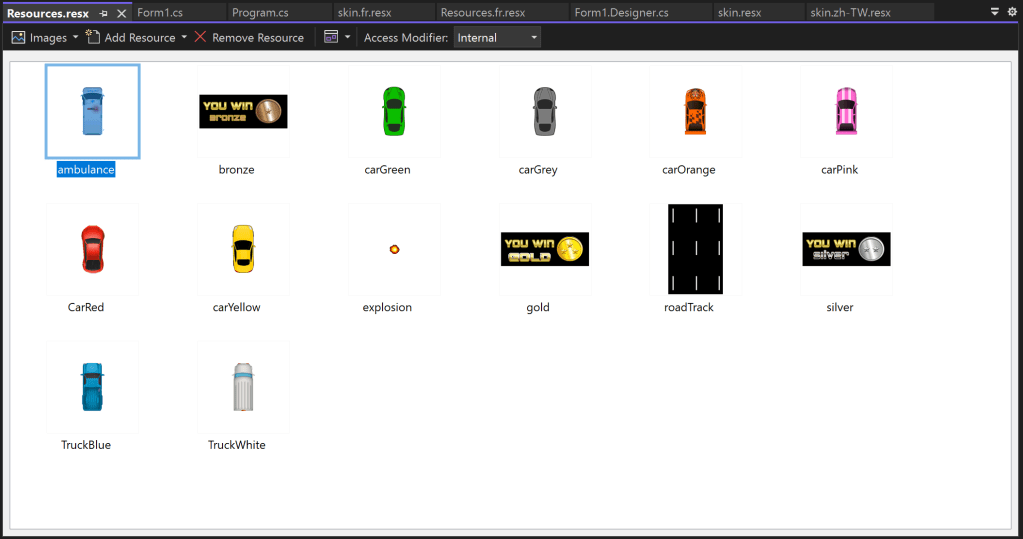Screen dimensions: 1023x539
Task: Select the explosion image resource
Action: (394, 248)
